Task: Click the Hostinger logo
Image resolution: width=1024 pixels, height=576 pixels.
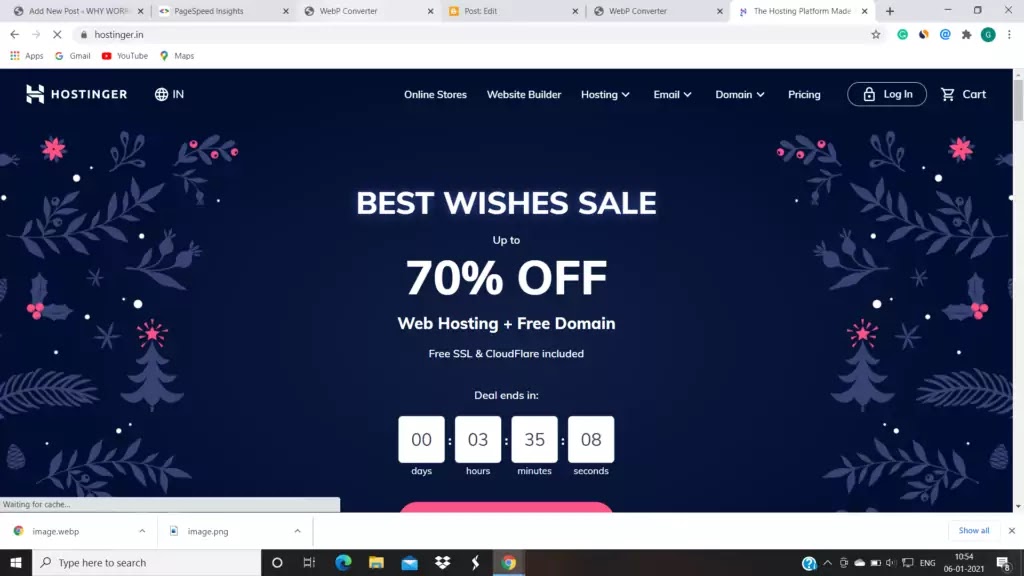Action: [76, 94]
